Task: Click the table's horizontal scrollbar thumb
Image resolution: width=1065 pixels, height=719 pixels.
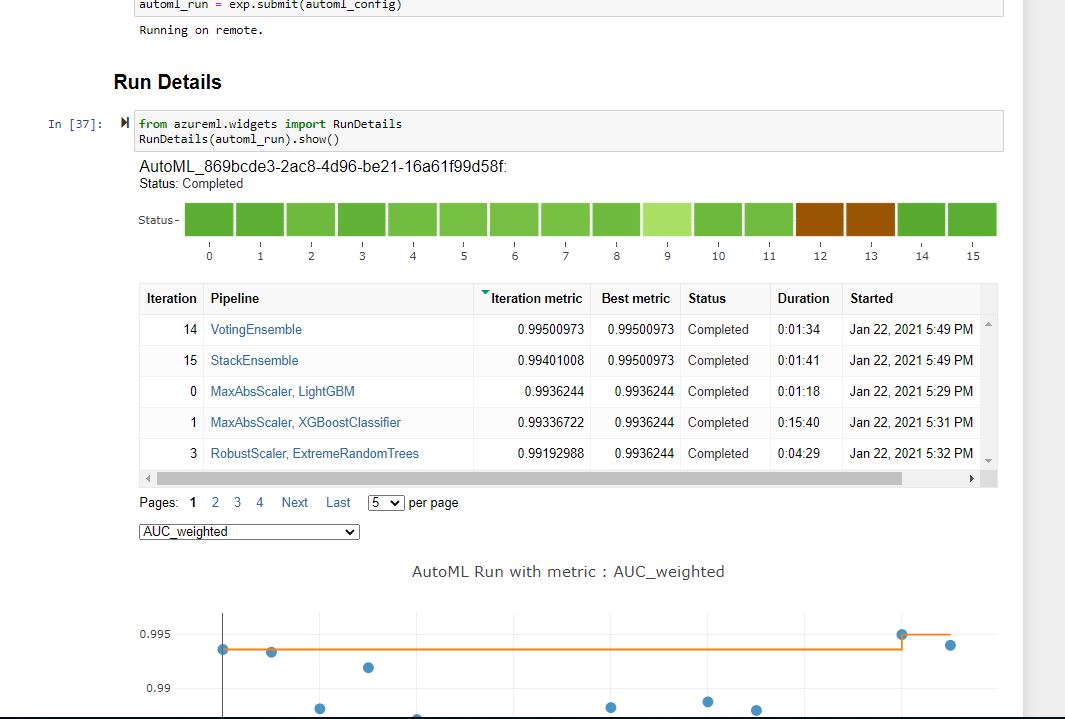Action: [x=529, y=479]
